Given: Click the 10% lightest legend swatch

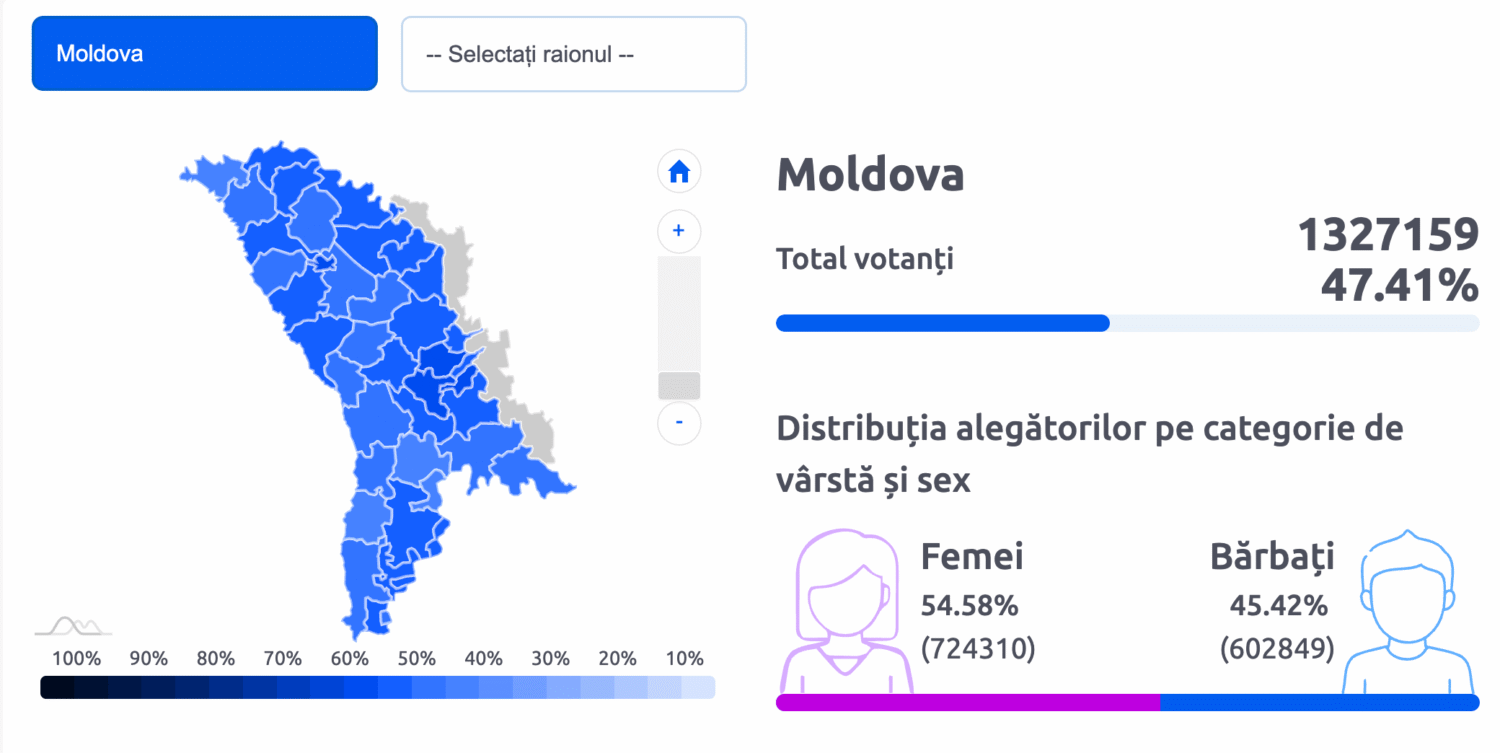Looking at the screenshot, I should (698, 688).
